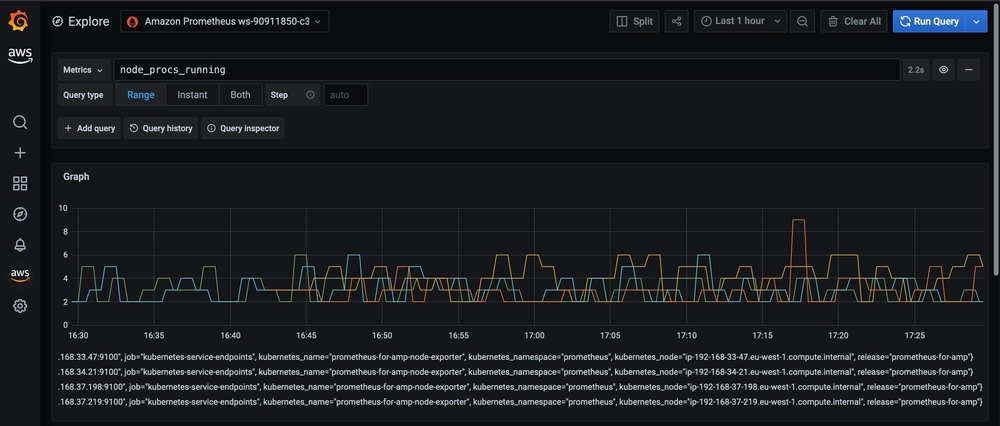Open the Alerting bell icon
Screen dimensions: 1000x426
pyautogui.click(x=20, y=245)
